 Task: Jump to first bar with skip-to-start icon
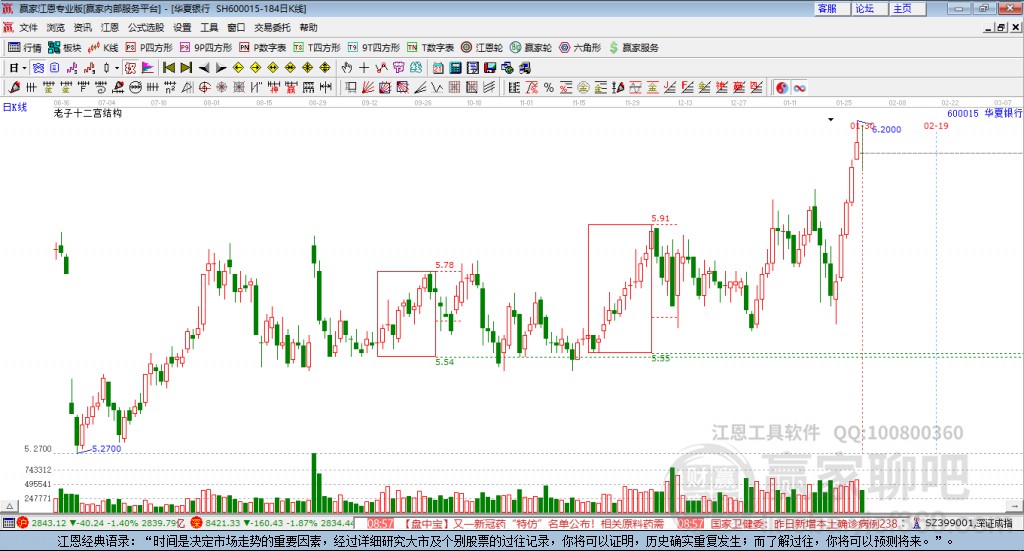169,68
